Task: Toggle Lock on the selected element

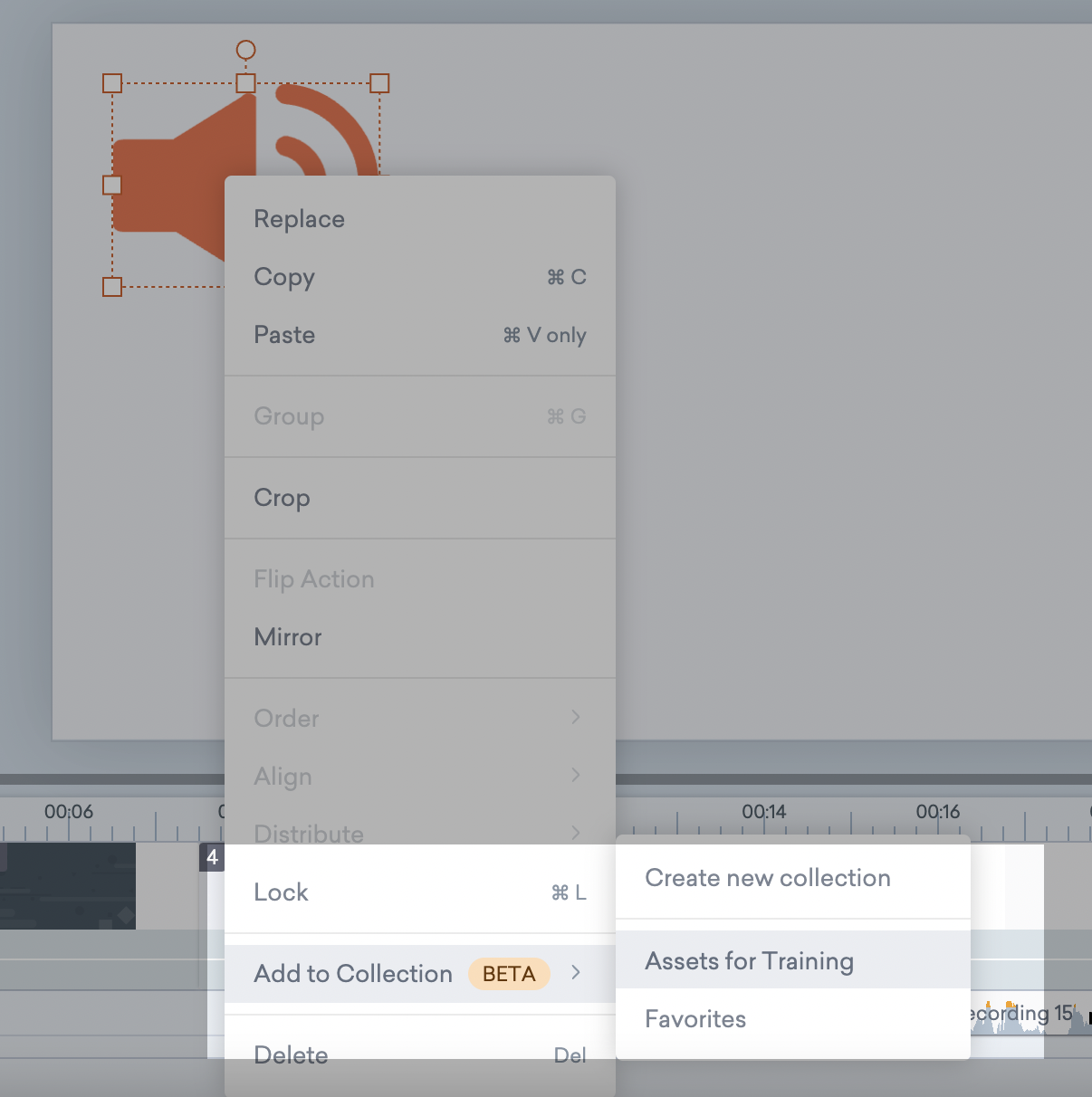Action: 281,892
